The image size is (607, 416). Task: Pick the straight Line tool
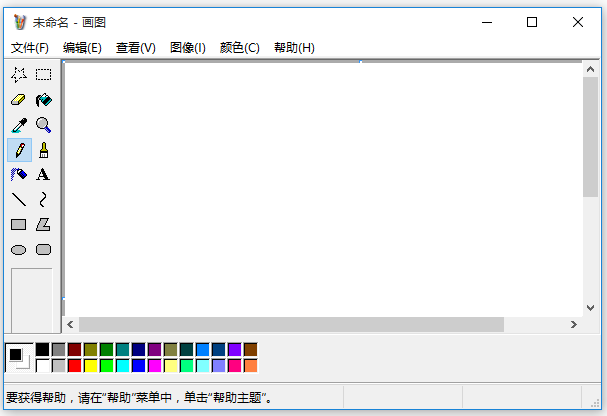[19, 200]
